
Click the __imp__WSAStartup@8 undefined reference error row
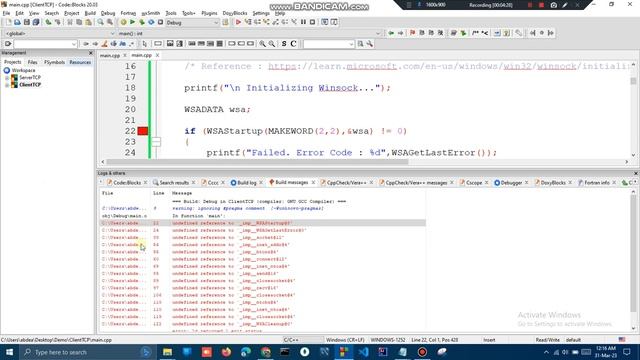263,223
